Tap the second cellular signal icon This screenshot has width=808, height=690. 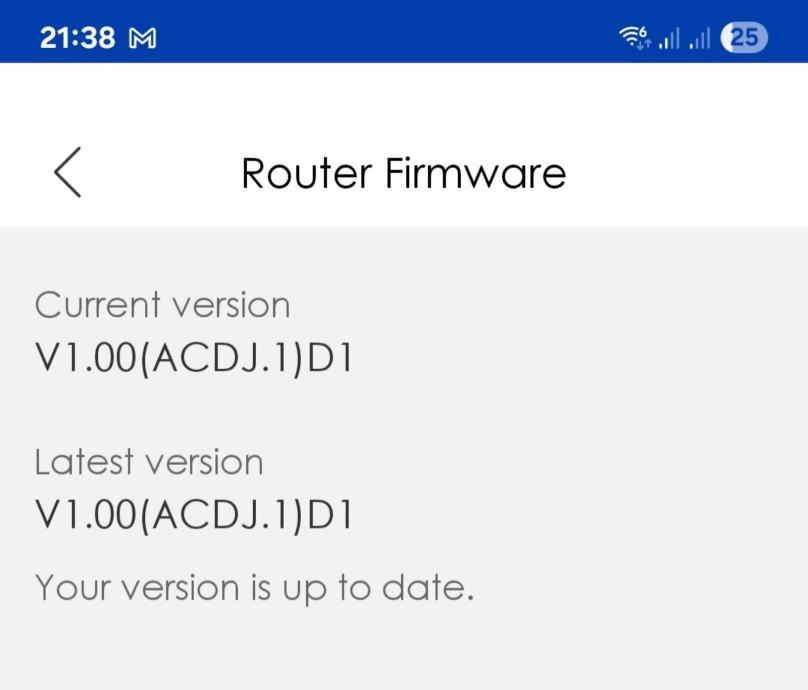tap(699, 39)
